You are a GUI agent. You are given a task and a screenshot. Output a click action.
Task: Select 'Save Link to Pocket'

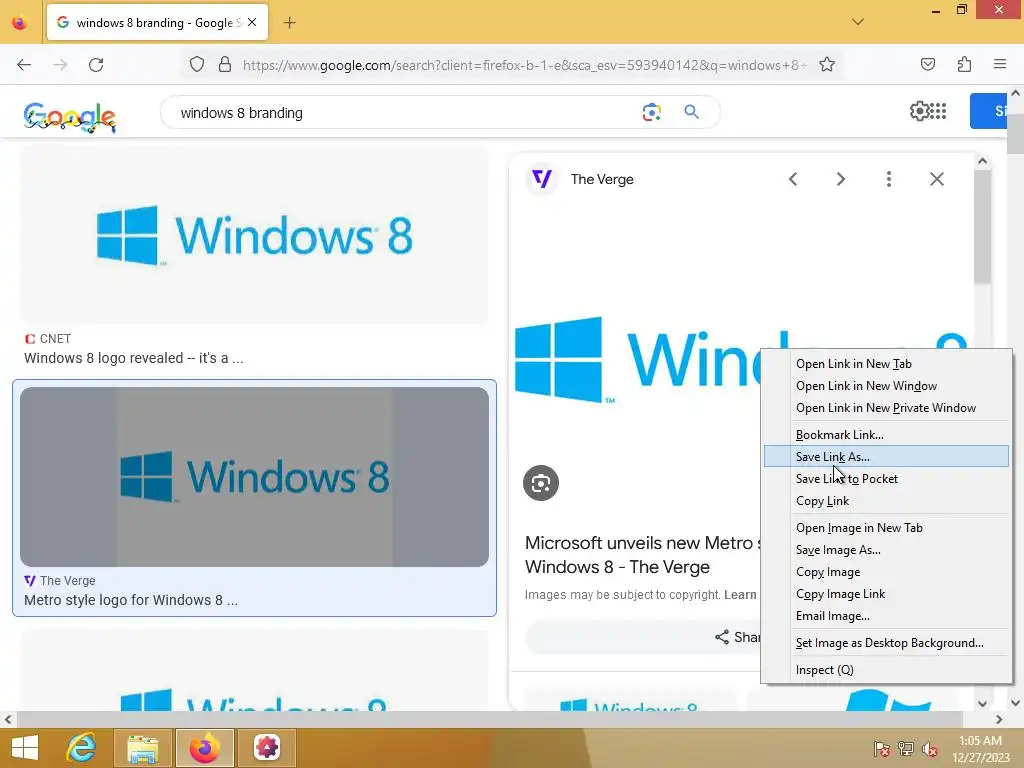[886, 479]
